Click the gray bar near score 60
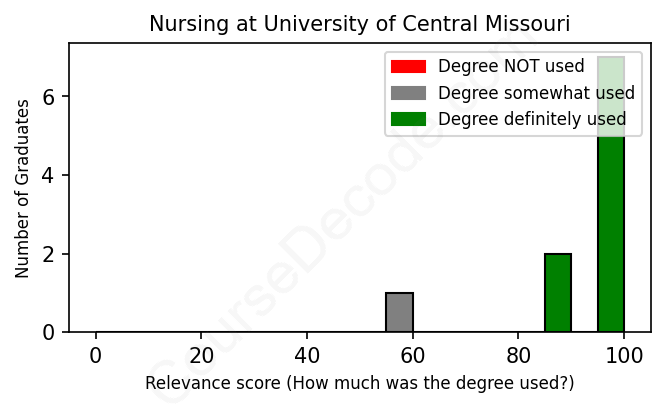 click(x=400, y=312)
